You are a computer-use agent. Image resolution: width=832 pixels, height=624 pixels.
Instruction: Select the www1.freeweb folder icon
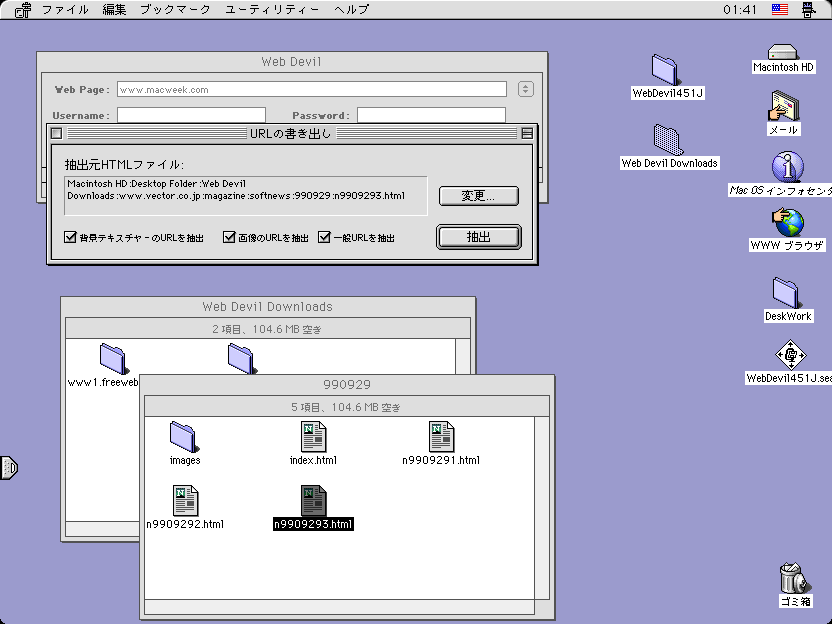[x=113, y=359]
